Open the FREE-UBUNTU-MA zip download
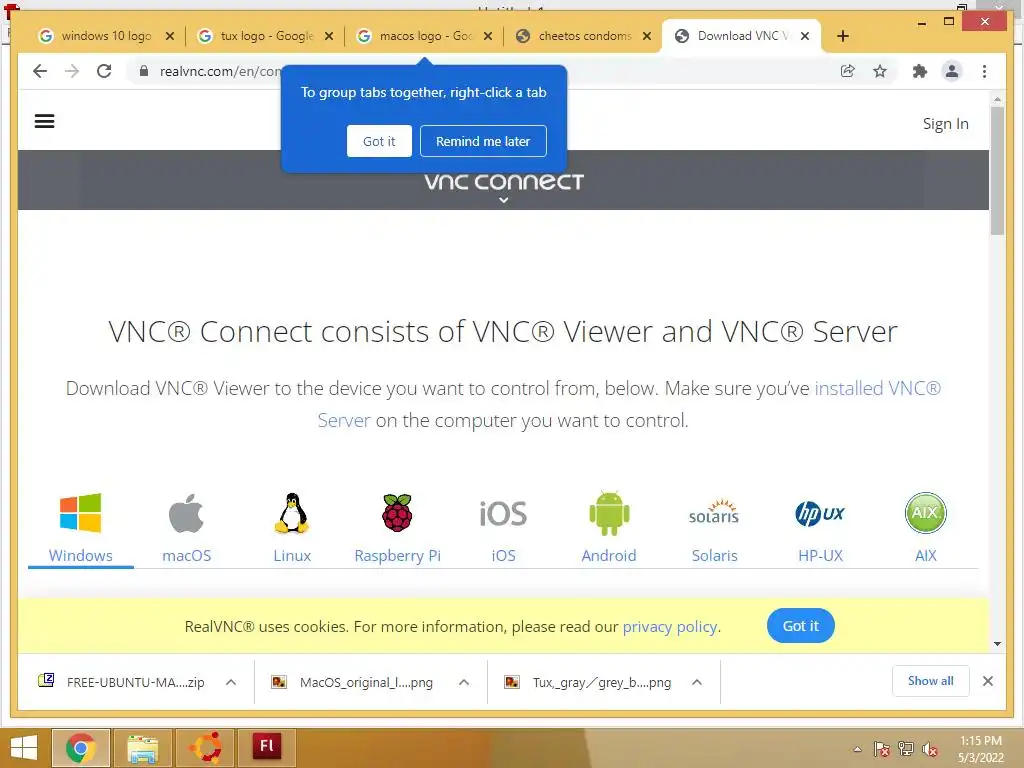Screen dimensions: 1024x768 pyautogui.click(x=135, y=682)
